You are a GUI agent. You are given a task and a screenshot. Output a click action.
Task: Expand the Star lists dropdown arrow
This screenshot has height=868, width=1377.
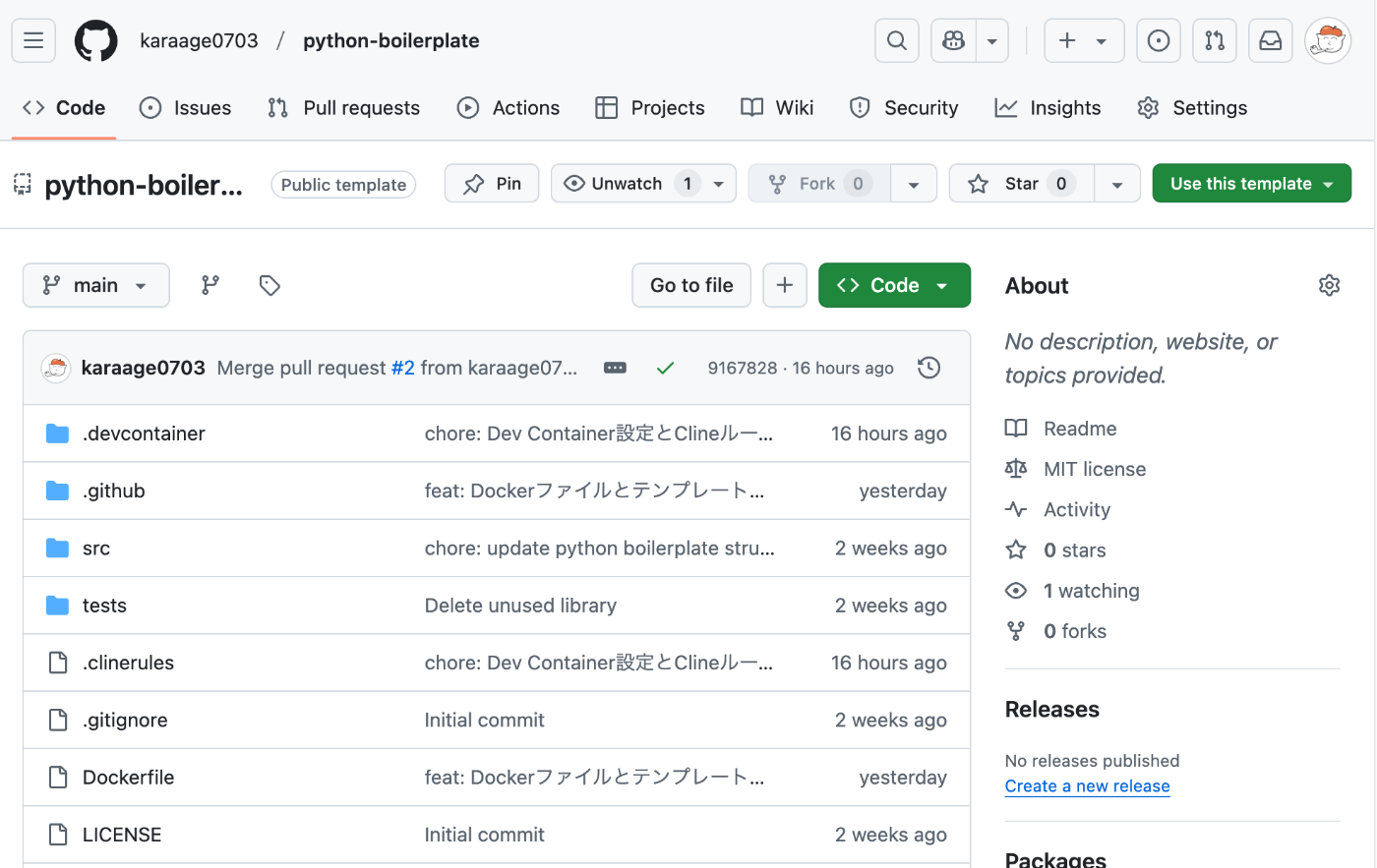pos(1117,184)
